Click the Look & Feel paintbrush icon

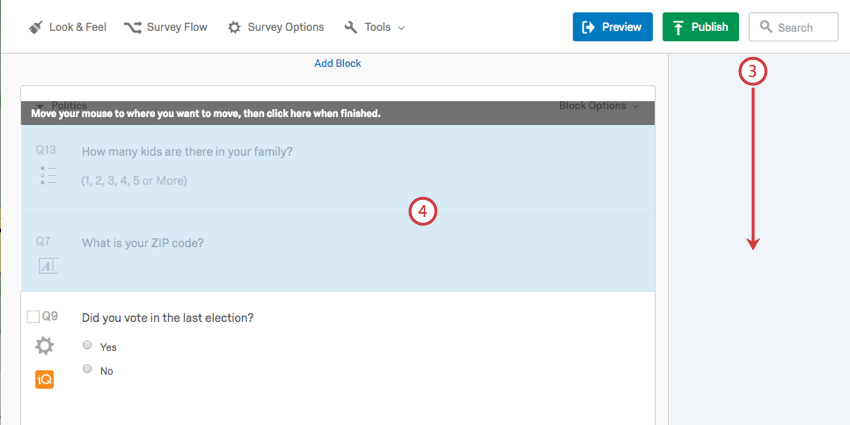[35, 27]
